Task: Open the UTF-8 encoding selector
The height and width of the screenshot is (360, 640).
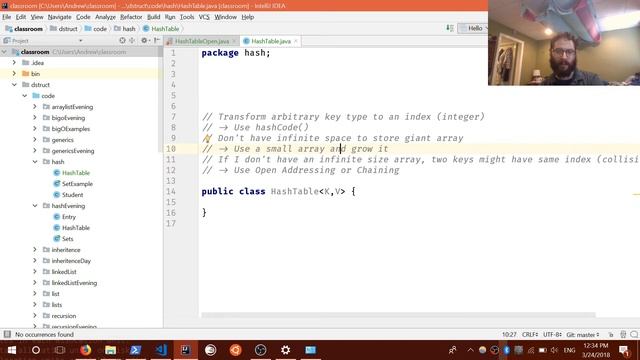Action: [x=552, y=335]
